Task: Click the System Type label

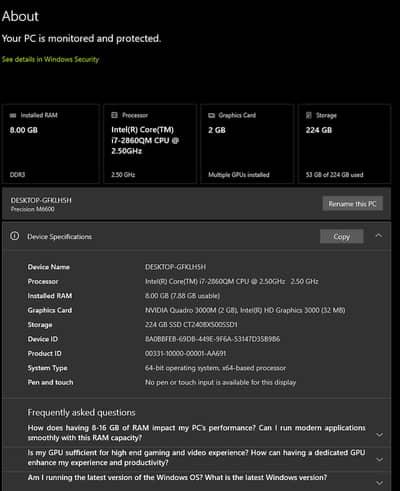Action: (47, 368)
